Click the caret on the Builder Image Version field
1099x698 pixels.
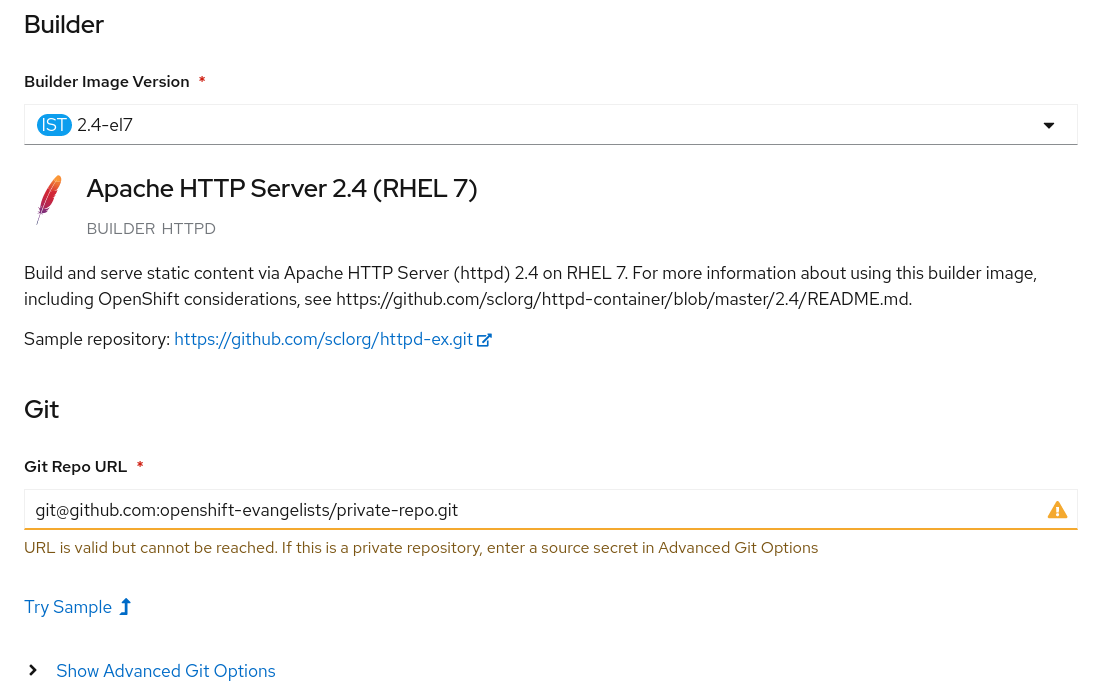click(1048, 125)
